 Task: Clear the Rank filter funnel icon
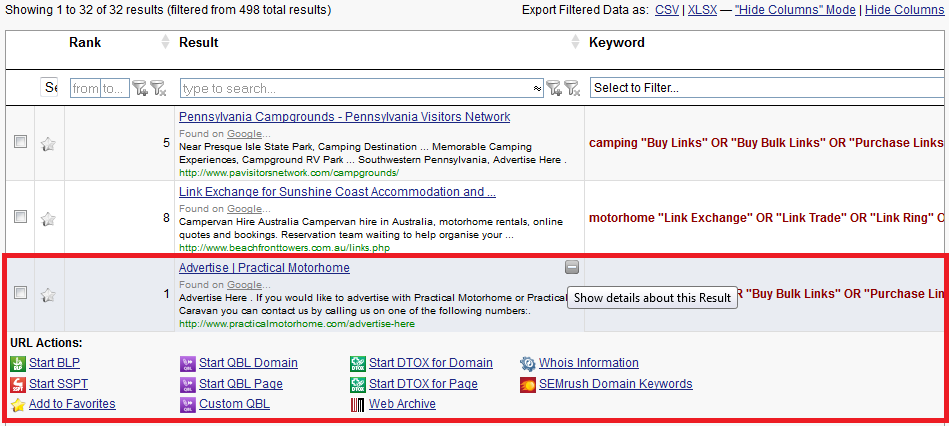tap(158, 88)
